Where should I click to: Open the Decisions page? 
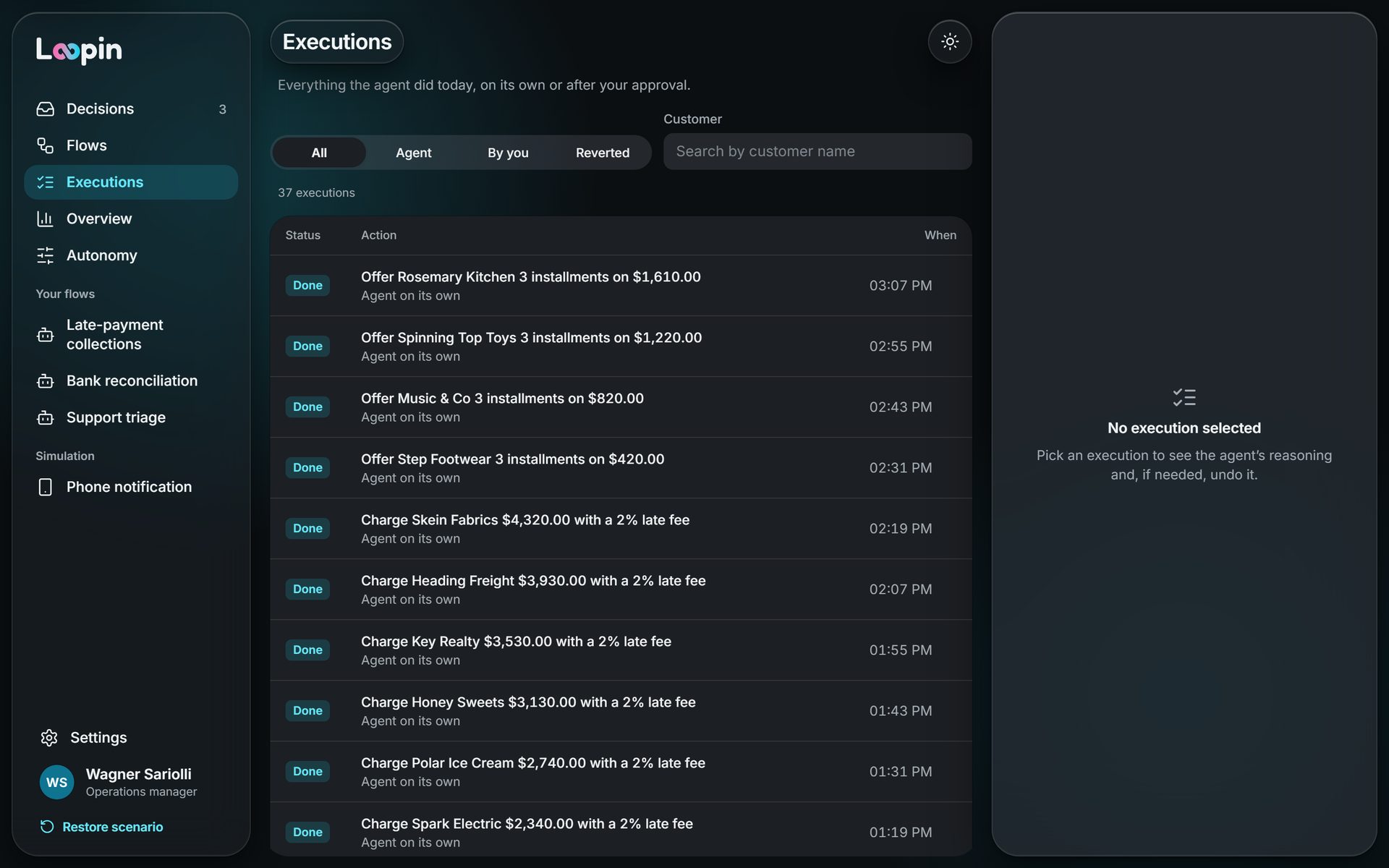pos(131,109)
